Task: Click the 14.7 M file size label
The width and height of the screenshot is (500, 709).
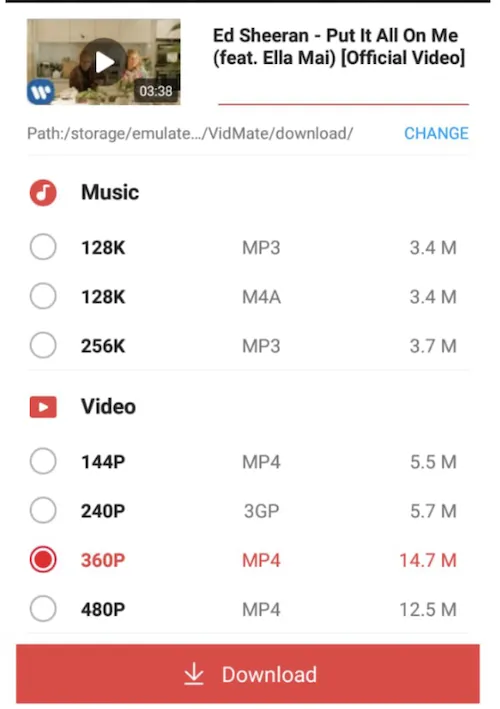Action: [428, 561]
